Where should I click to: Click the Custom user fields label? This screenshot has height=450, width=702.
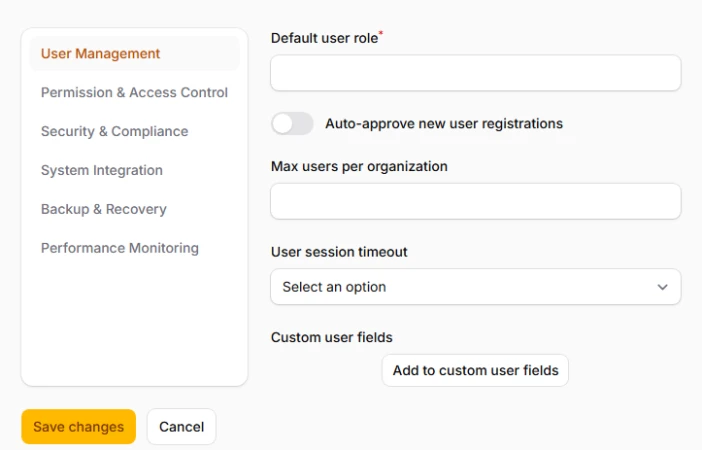[332, 338]
